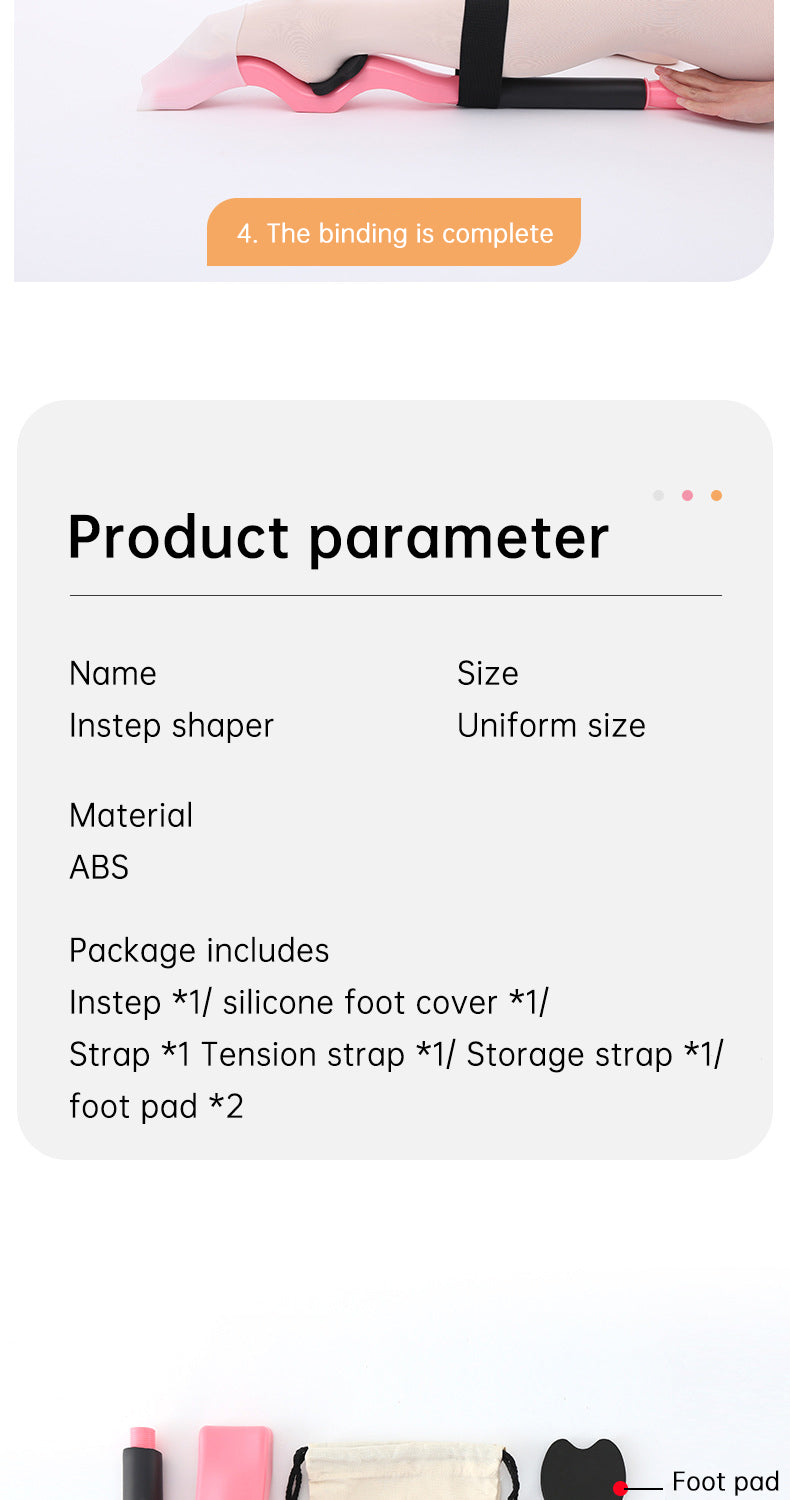Viewport: 790px width, 1500px height.
Task: Click the "Name" label
Action: click(113, 673)
